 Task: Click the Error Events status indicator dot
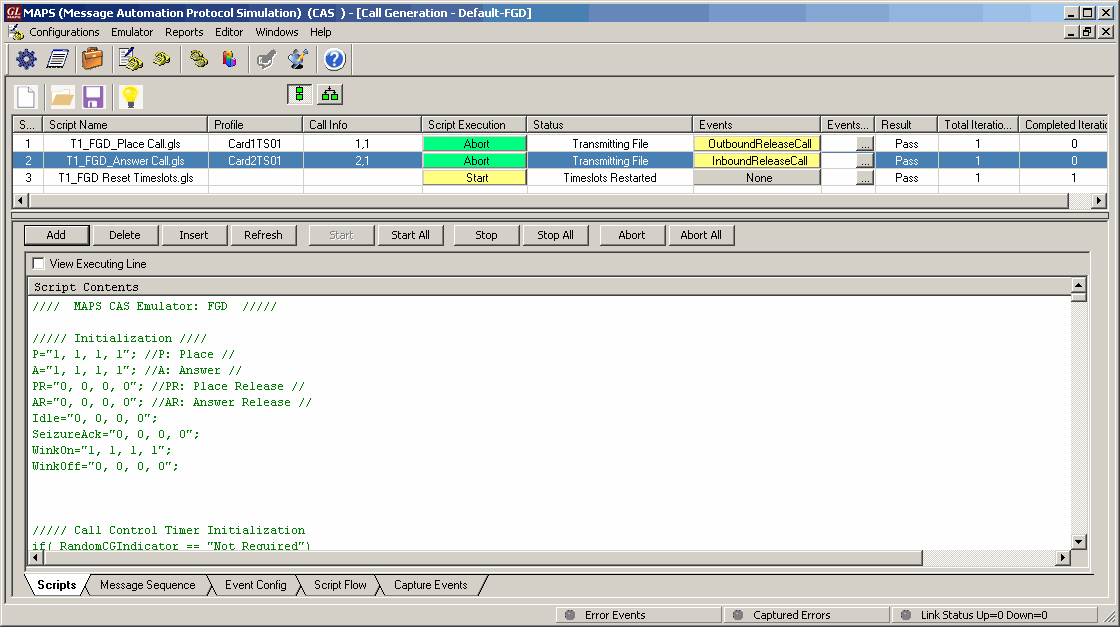[570, 615]
